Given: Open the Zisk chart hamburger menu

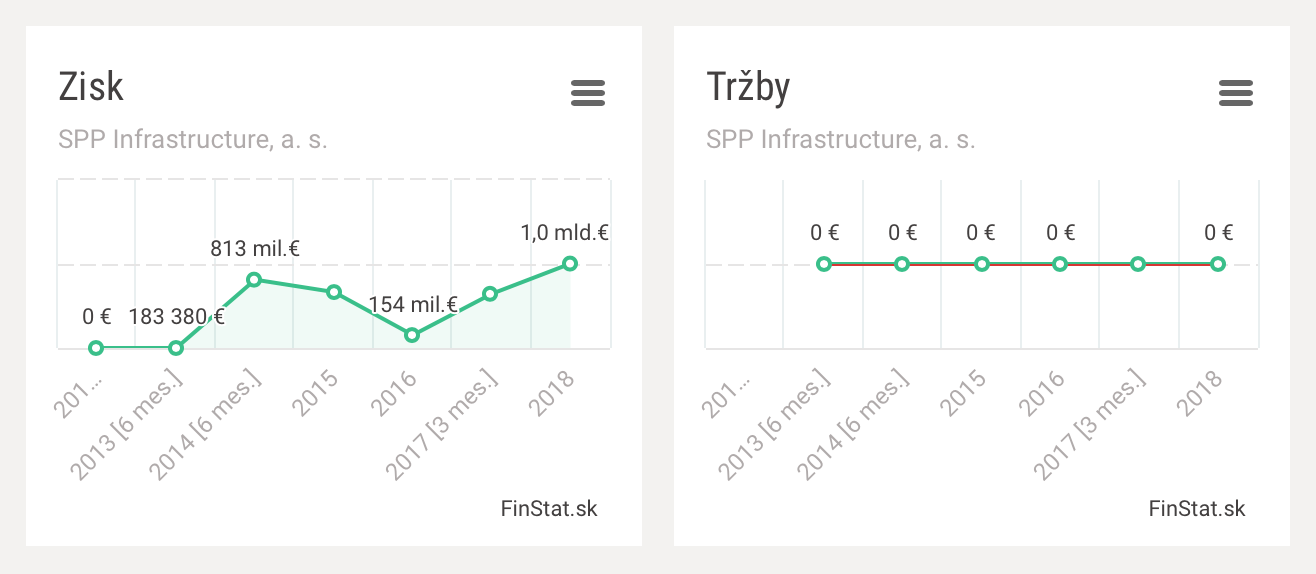Looking at the screenshot, I should click(588, 93).
